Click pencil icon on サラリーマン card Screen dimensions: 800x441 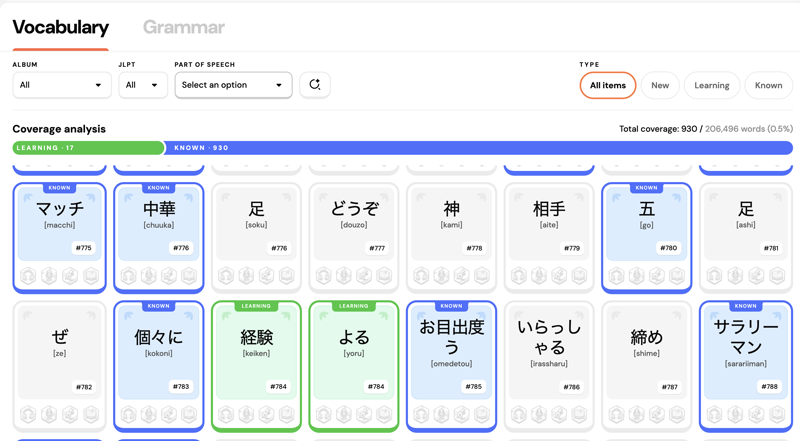tap(756, 414)
